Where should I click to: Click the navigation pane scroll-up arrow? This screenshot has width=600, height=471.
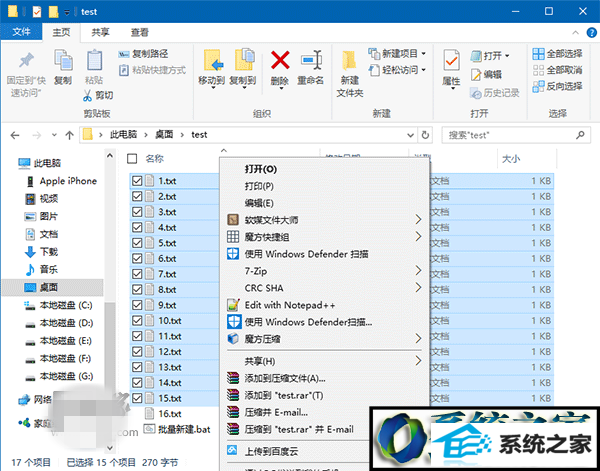110,156
